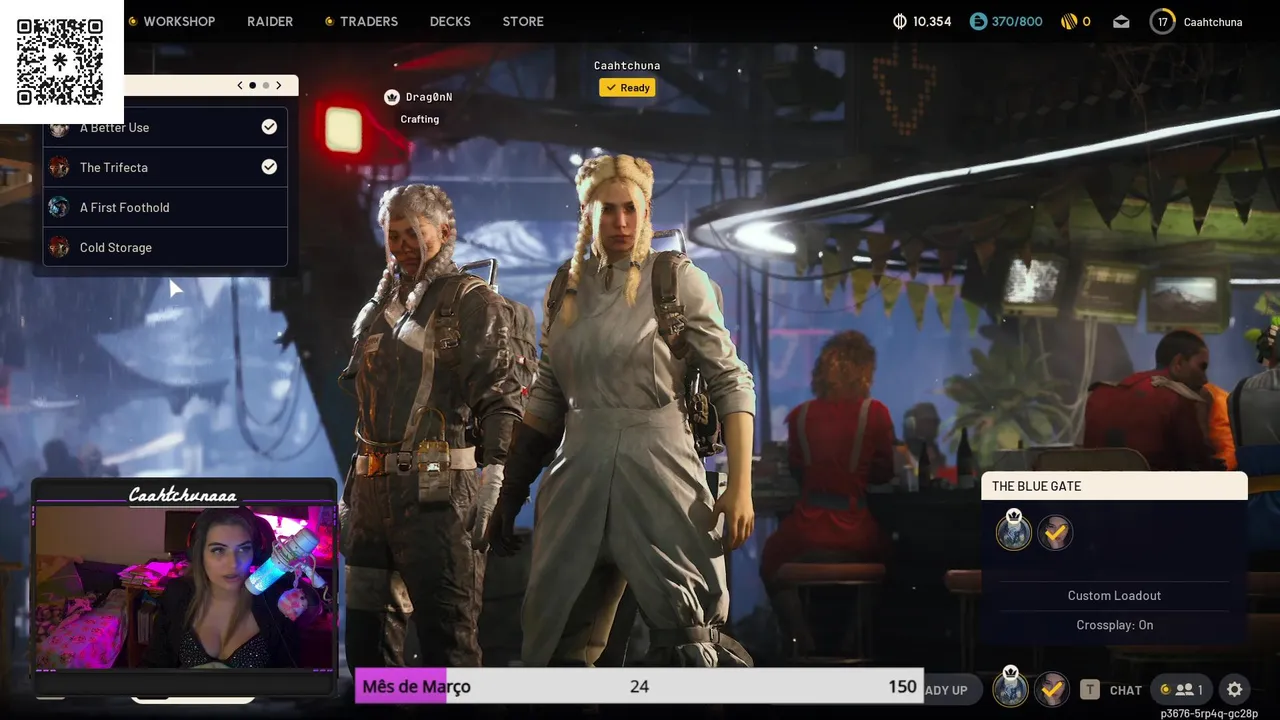Image resolution: width=1280 pixels, height=720 pixels.
Task: Open the Caahtchuna profile name
Action: [x=1213, y=21]
